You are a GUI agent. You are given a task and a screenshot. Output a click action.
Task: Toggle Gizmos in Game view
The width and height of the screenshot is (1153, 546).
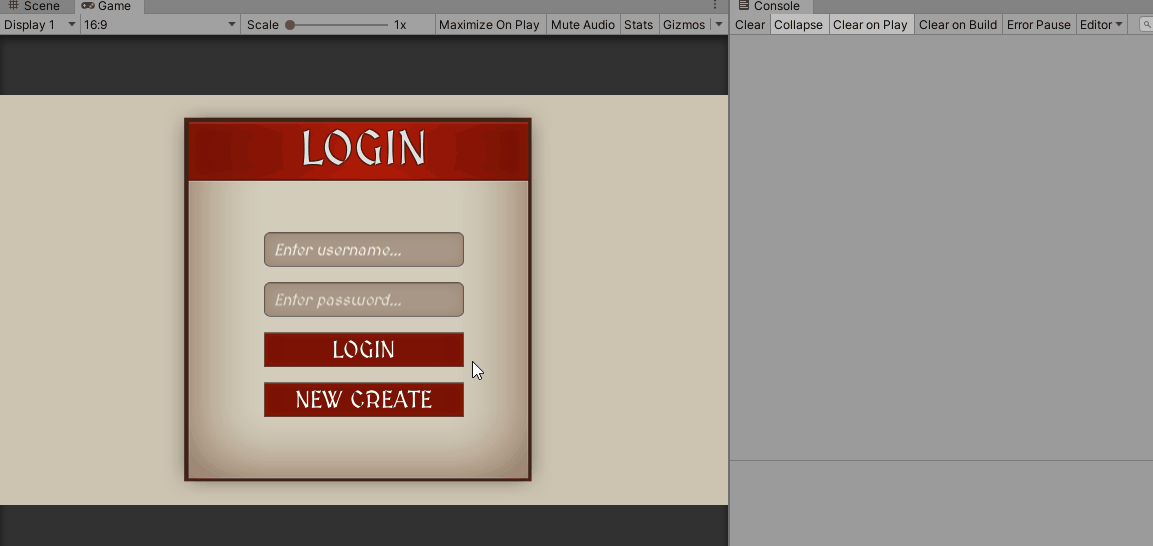click(684, 24)
